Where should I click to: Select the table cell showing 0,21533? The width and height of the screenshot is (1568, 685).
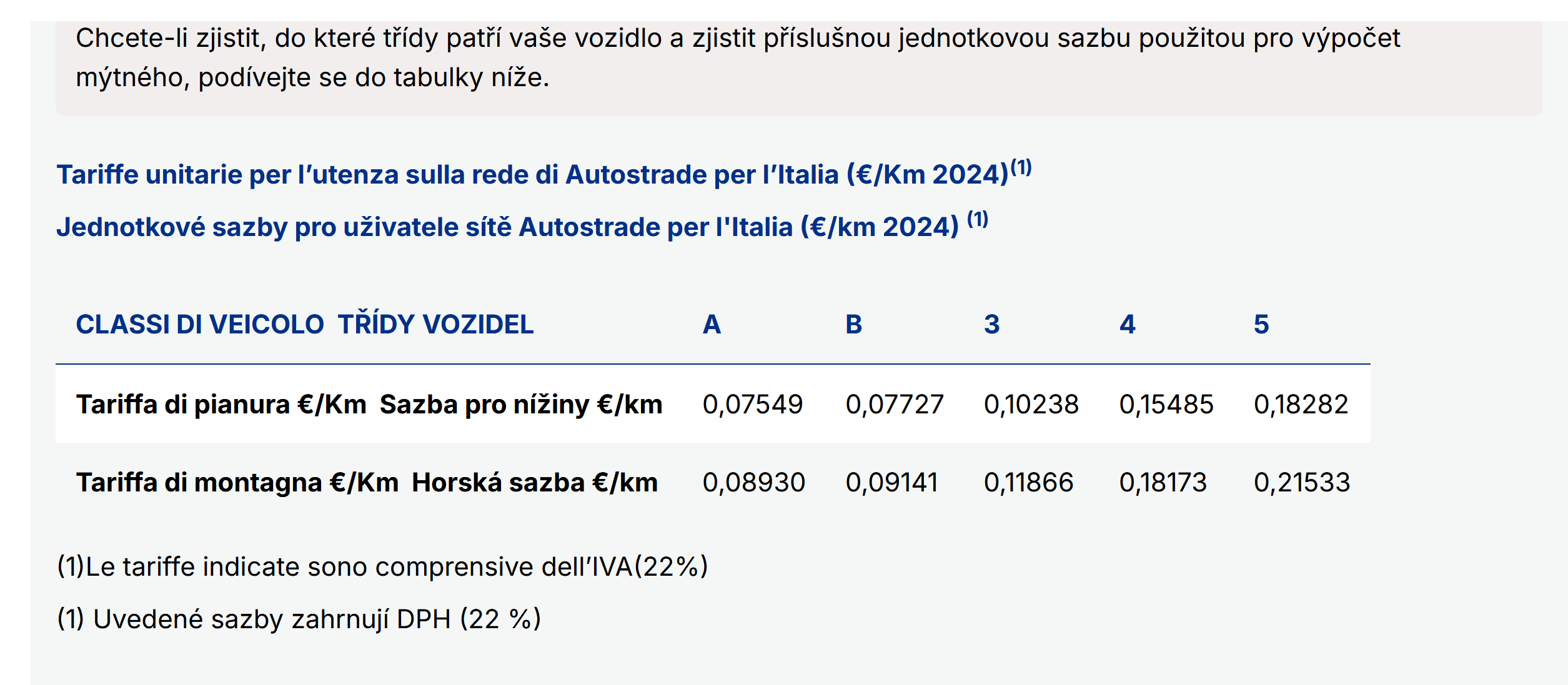click(1302, 483)
